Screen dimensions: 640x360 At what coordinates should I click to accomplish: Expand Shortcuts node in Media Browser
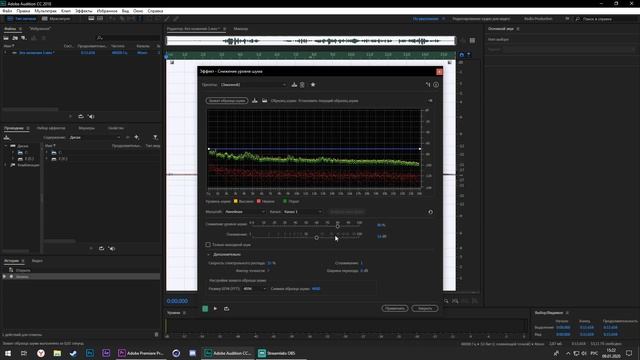6,165
